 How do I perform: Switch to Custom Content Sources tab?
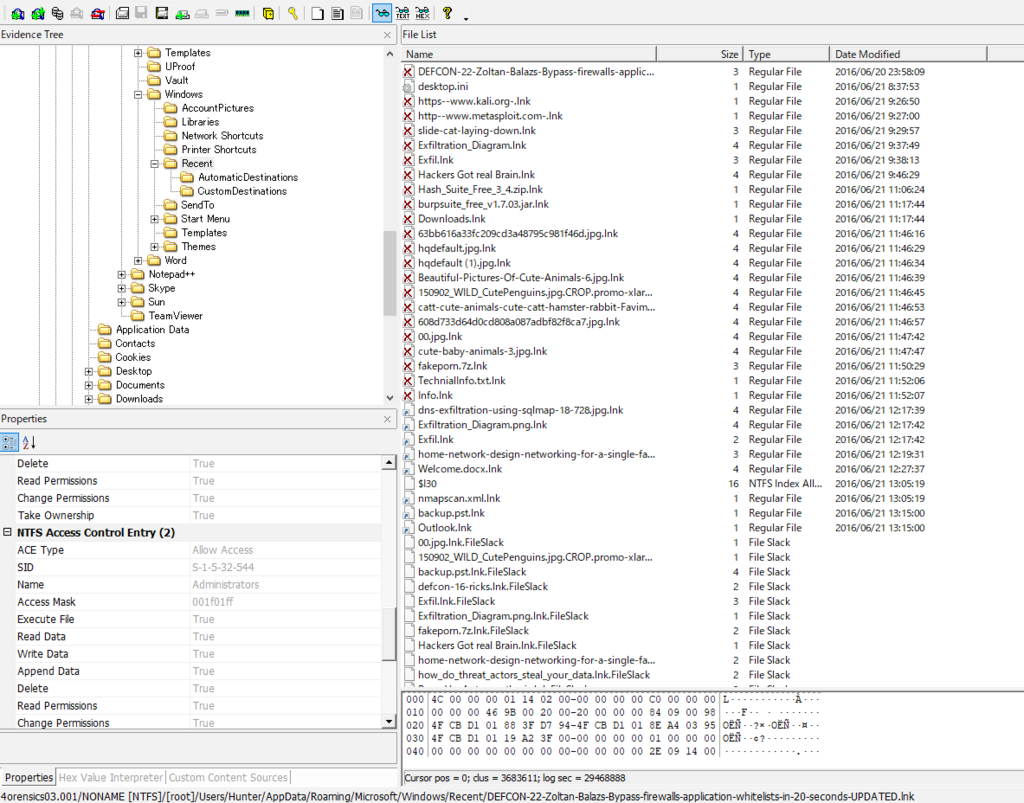coord(228,778)
